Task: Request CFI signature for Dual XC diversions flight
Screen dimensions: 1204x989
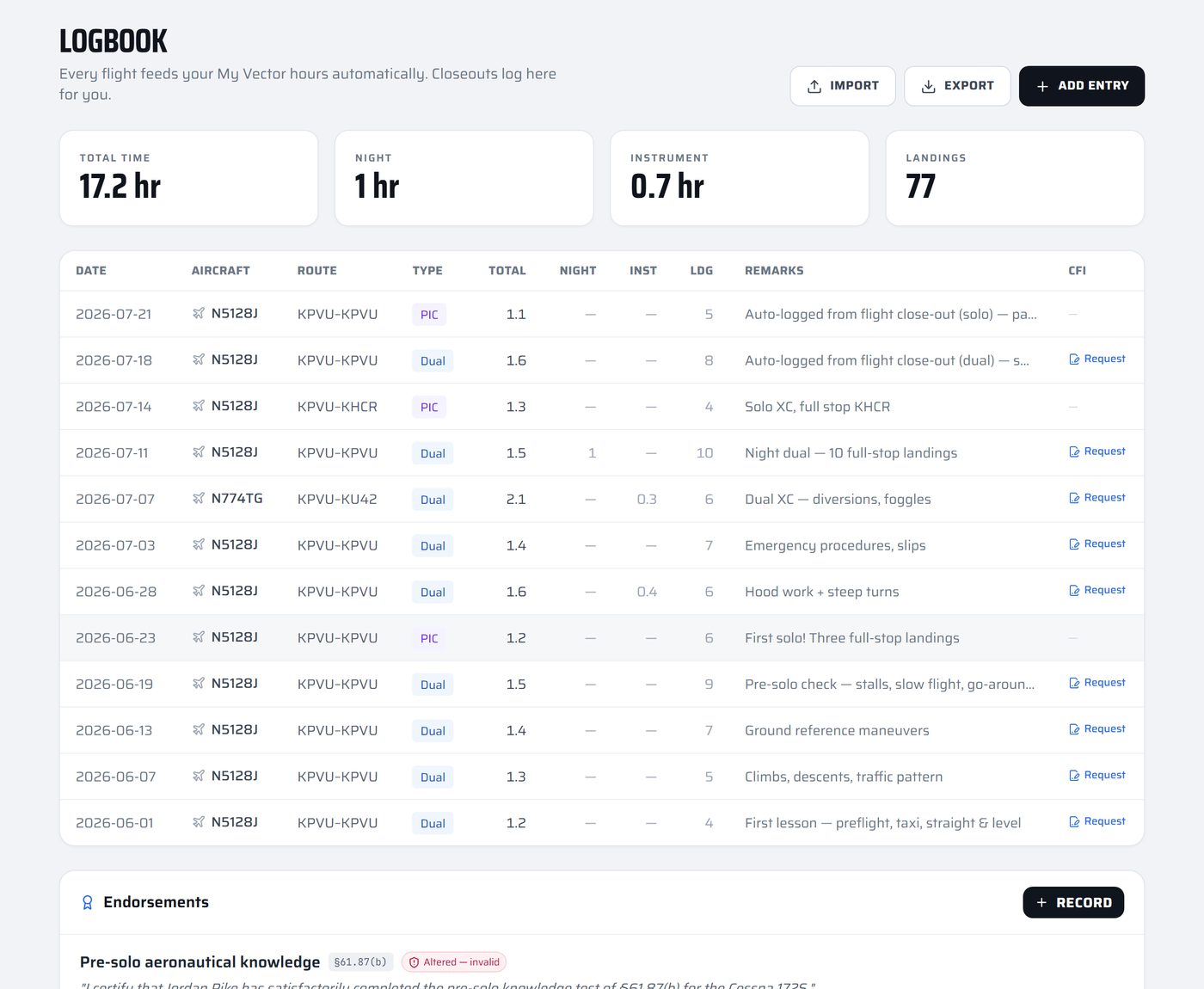Action: pyautogui.click(x=1096, y=498)
